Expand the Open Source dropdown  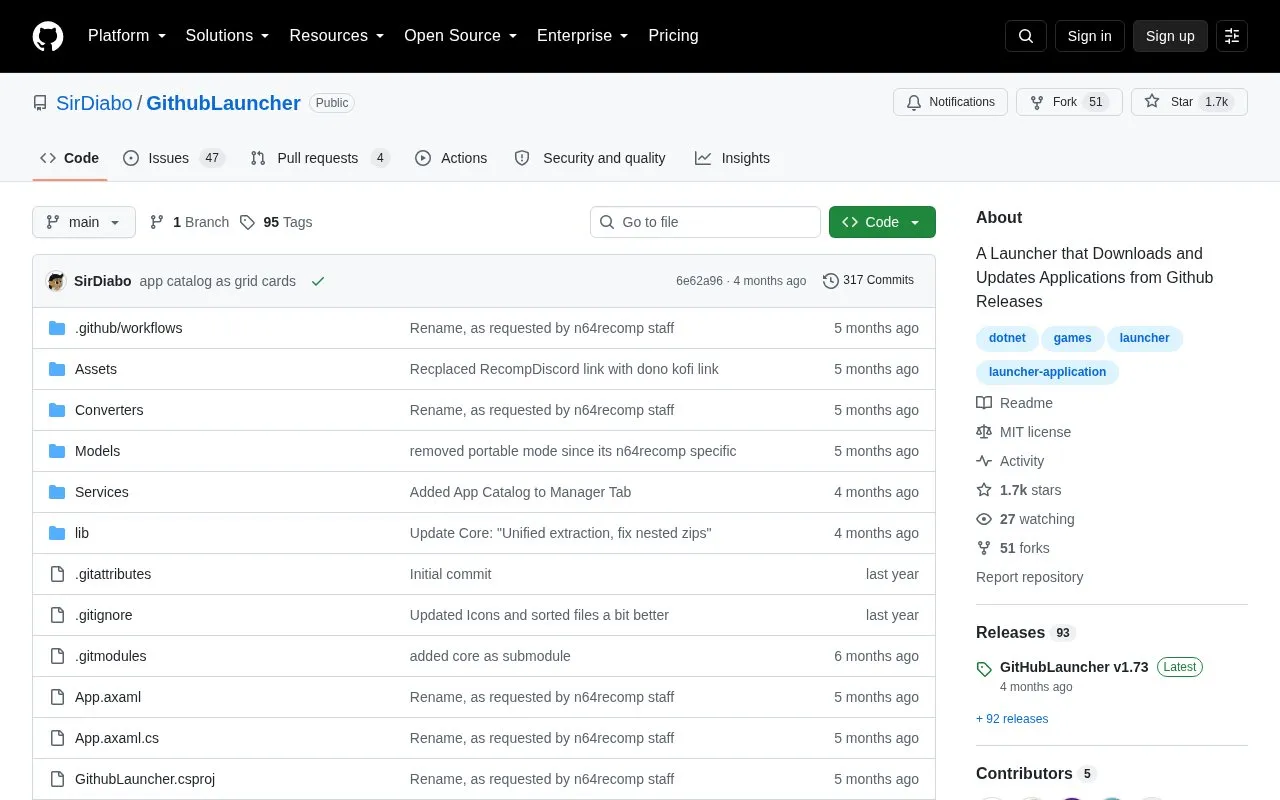coord(461,36)
